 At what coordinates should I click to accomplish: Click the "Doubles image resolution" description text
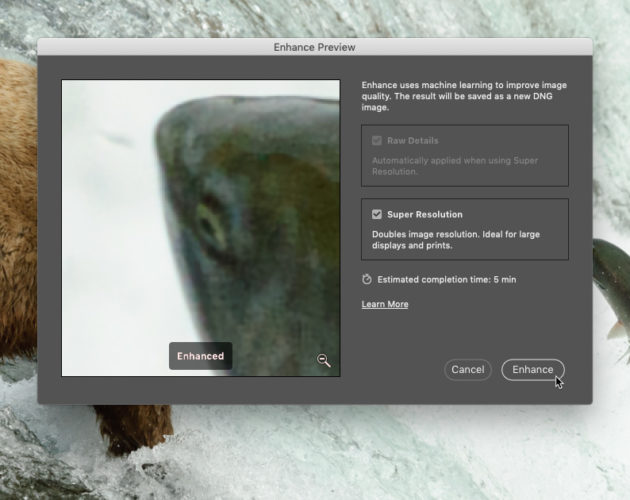pyautogui.click(x=456, y=240)
